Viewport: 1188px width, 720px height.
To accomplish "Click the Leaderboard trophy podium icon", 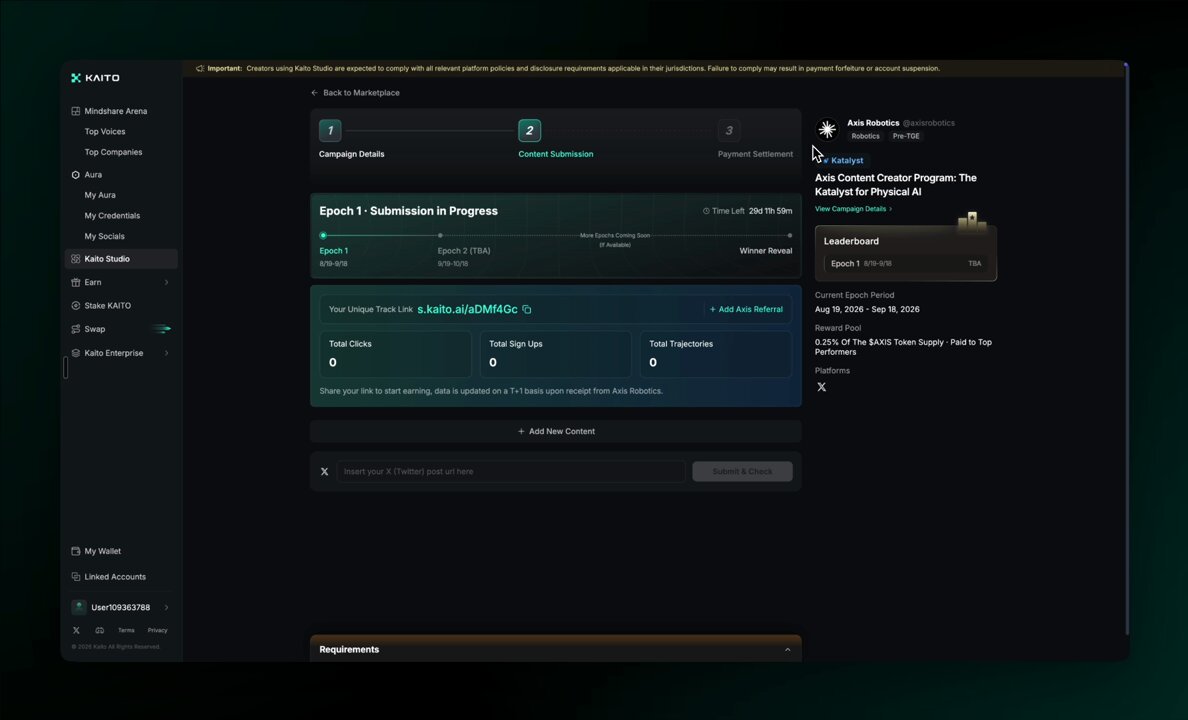I will click(972, 221).
